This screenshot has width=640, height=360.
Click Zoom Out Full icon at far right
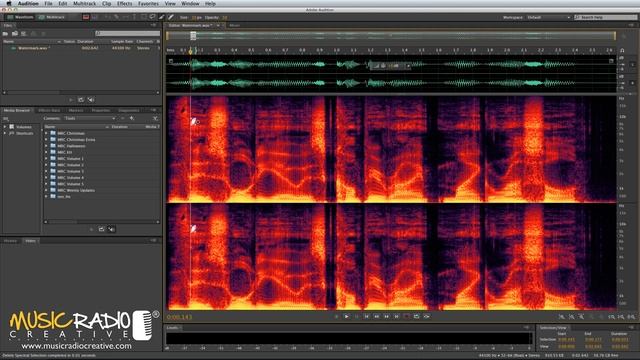pos(631,317)
